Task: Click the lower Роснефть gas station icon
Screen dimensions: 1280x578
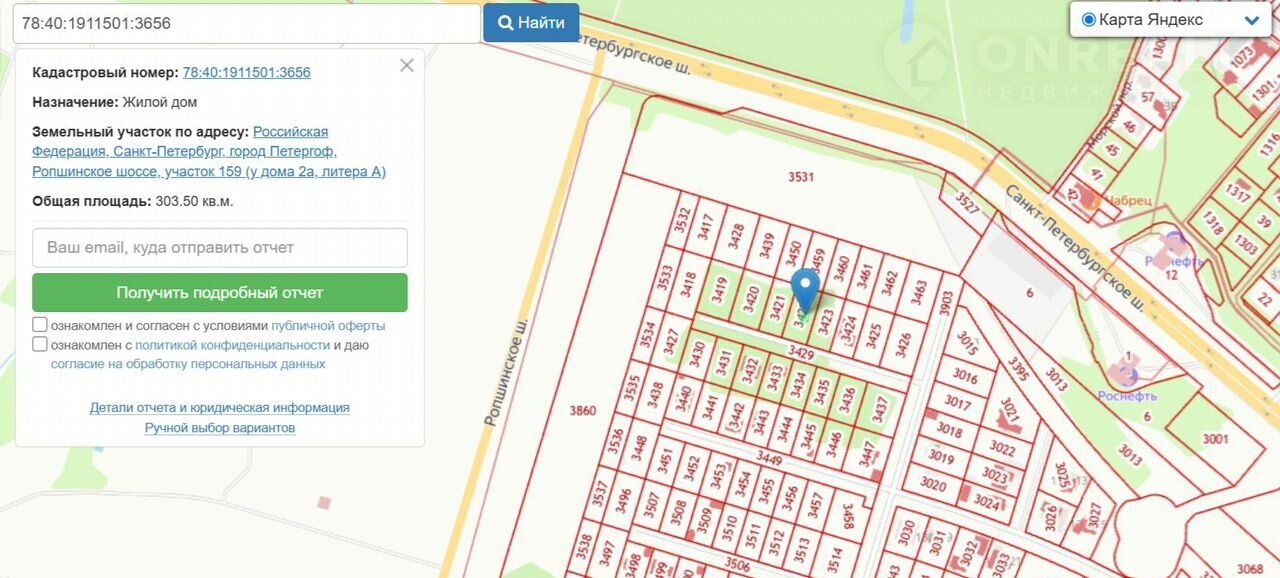Action: tap(1131, 376)
